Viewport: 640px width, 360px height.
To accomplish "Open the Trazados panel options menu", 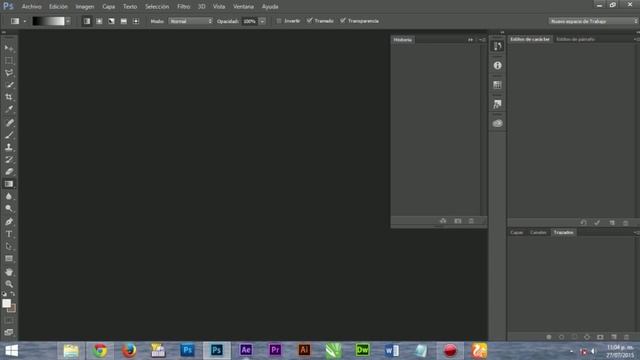I will [x=637, y=233].
